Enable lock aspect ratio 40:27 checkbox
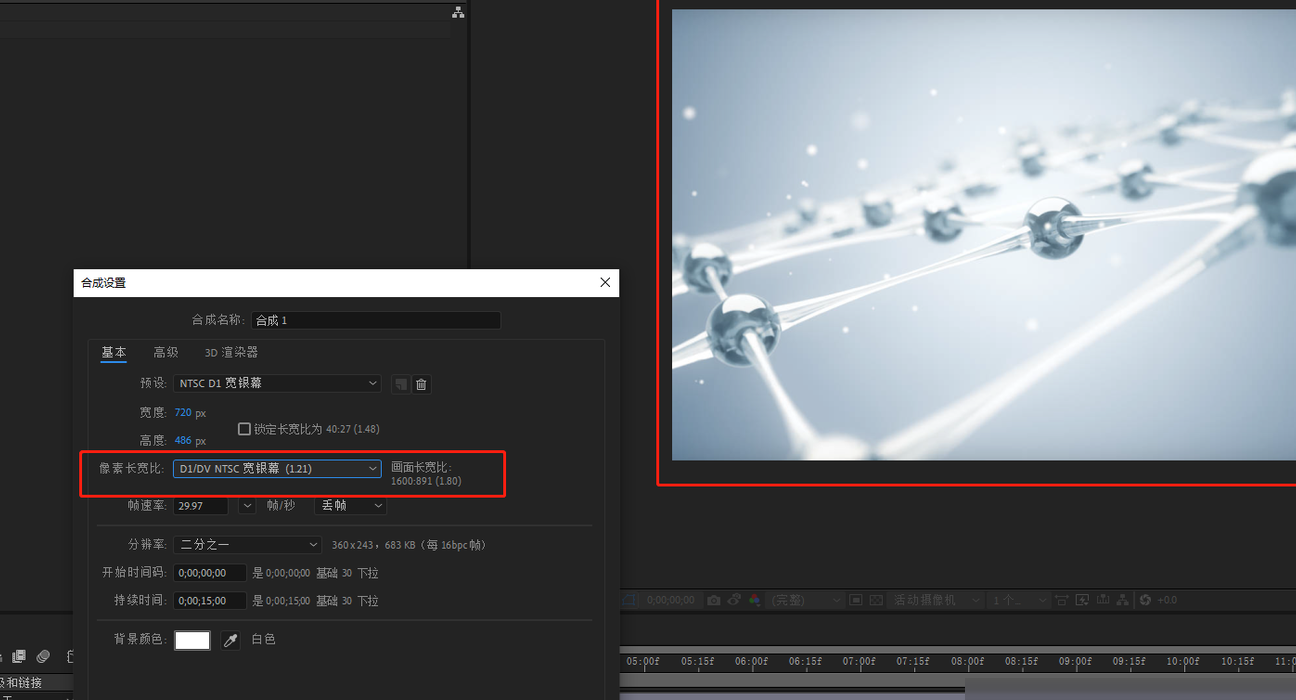This screenshot has height=700, width=1296. [x=244, y=429]
